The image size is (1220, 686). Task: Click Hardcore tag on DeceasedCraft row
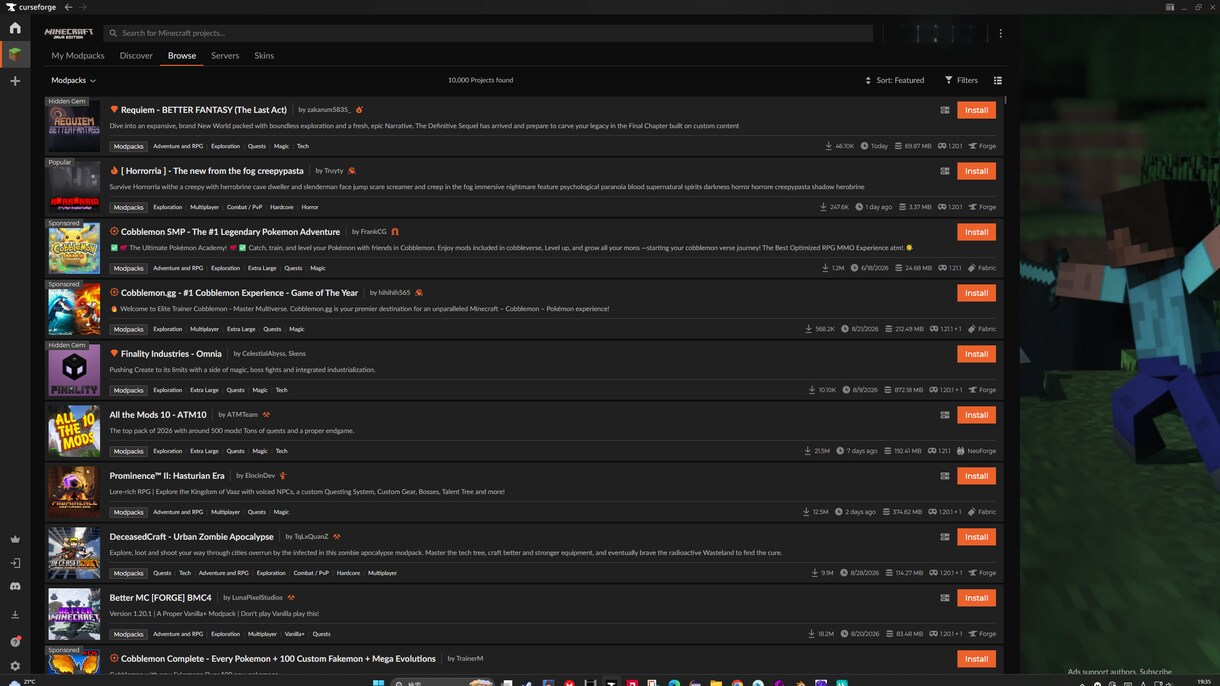click(x=348, y=573)
